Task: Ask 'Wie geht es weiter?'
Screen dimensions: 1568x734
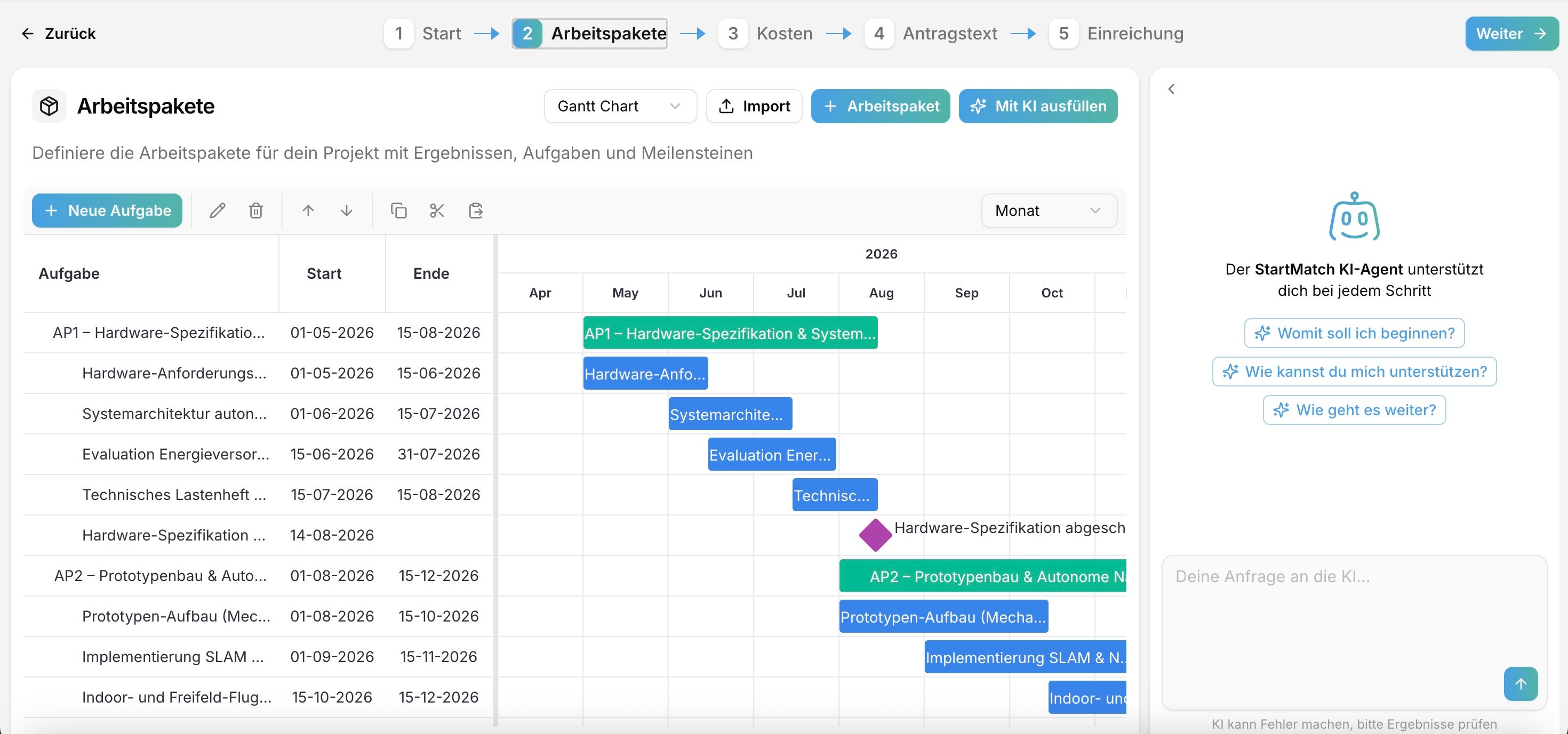Action: point(1354,410)
